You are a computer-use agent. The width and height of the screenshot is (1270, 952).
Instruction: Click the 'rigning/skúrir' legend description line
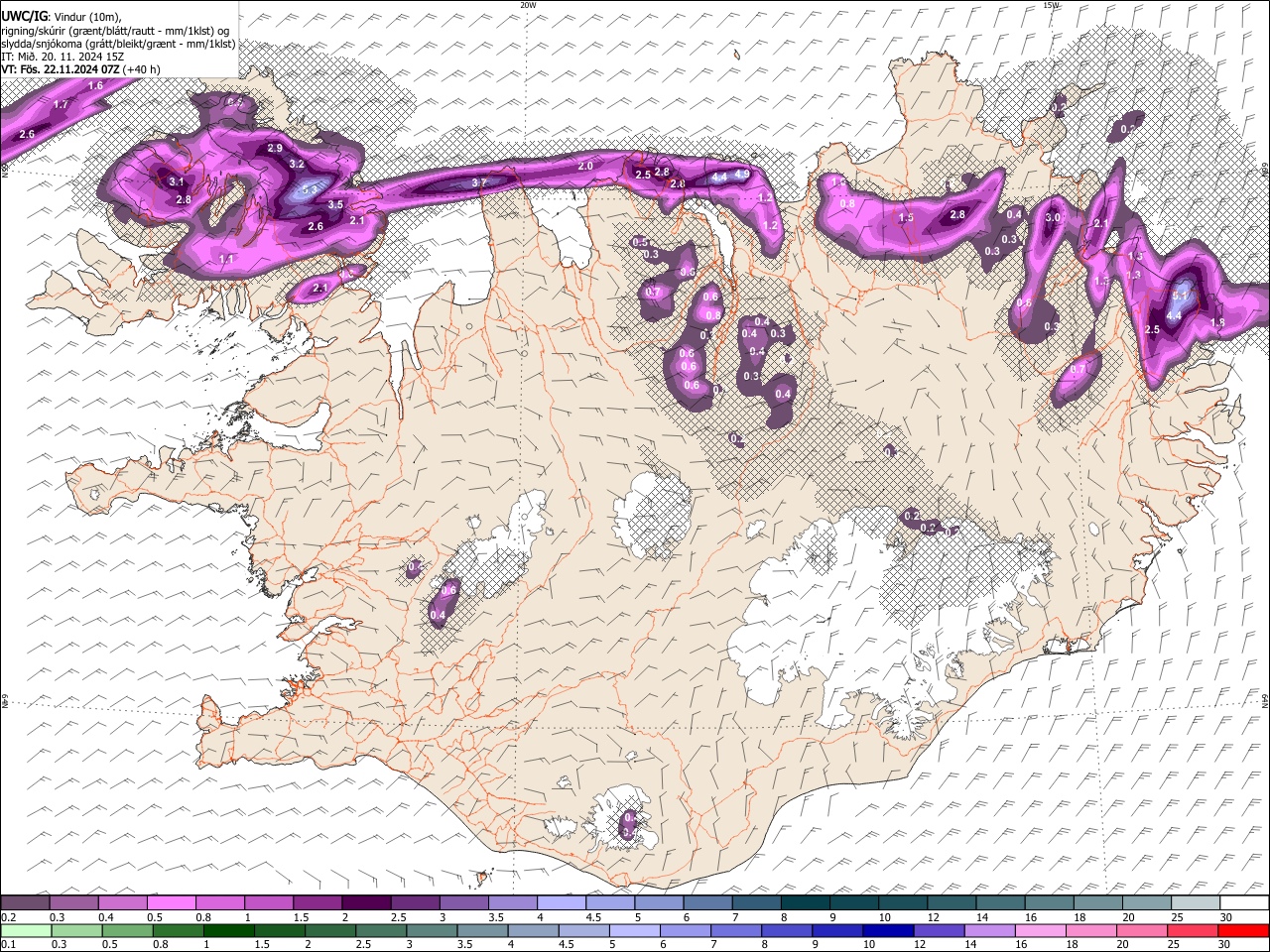click(117, 31)
